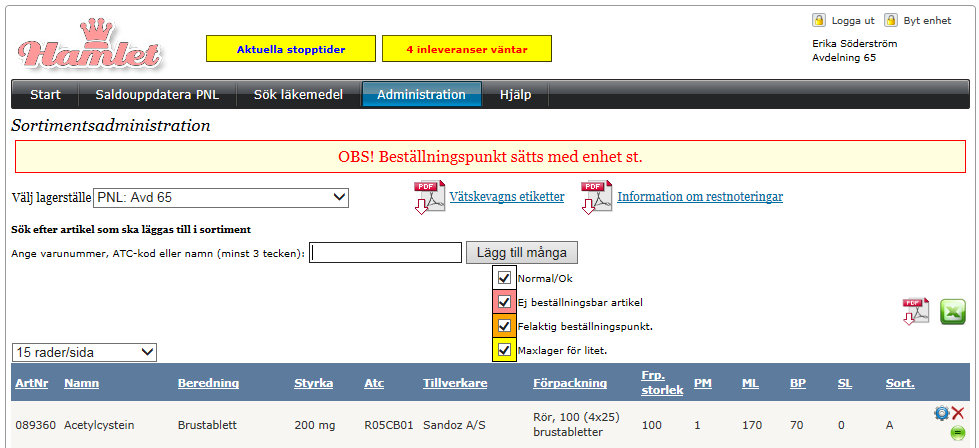Screen dimensions: 979x448
Task: Click the padlock icon beside Logga ut
Action: pos(819,20)
